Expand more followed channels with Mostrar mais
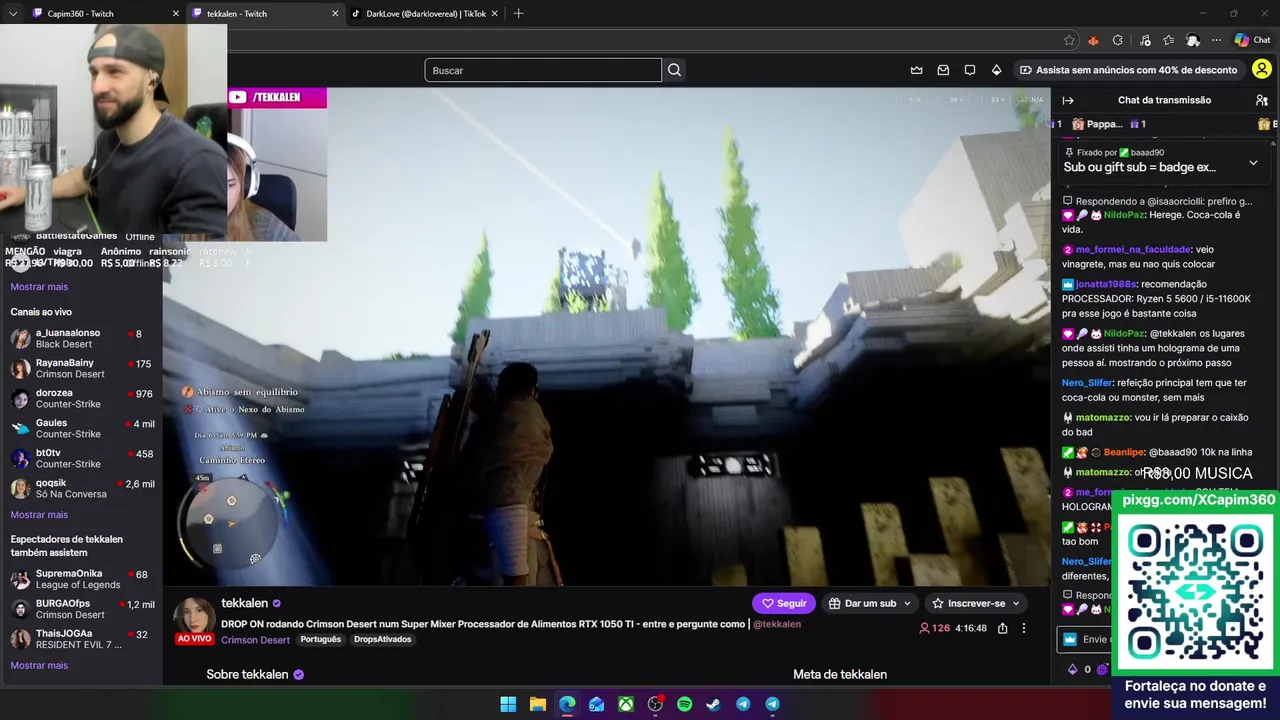The width and height of the screenshot is (1280, 720). pyautogui.click(x=39, y=287)
